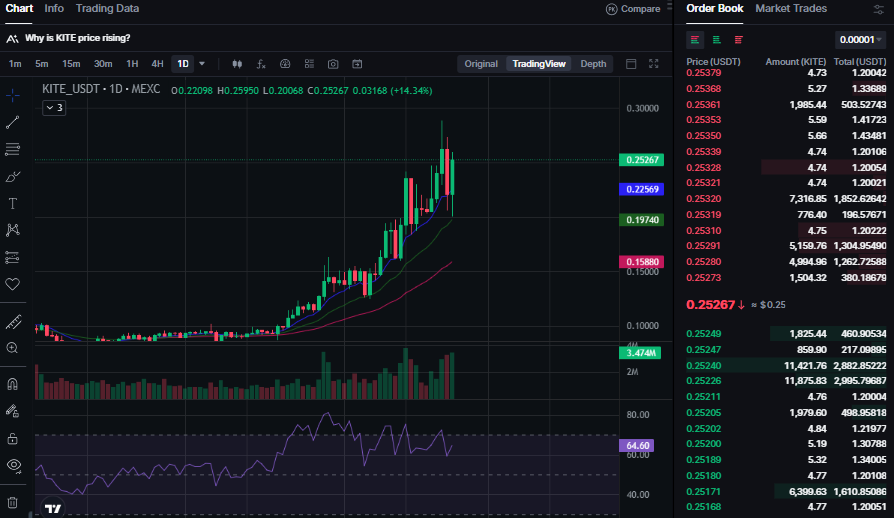Viewport: 894px width, 518px height.
Task: Select the ruler measure tool
Action: (x=13, y=322)
